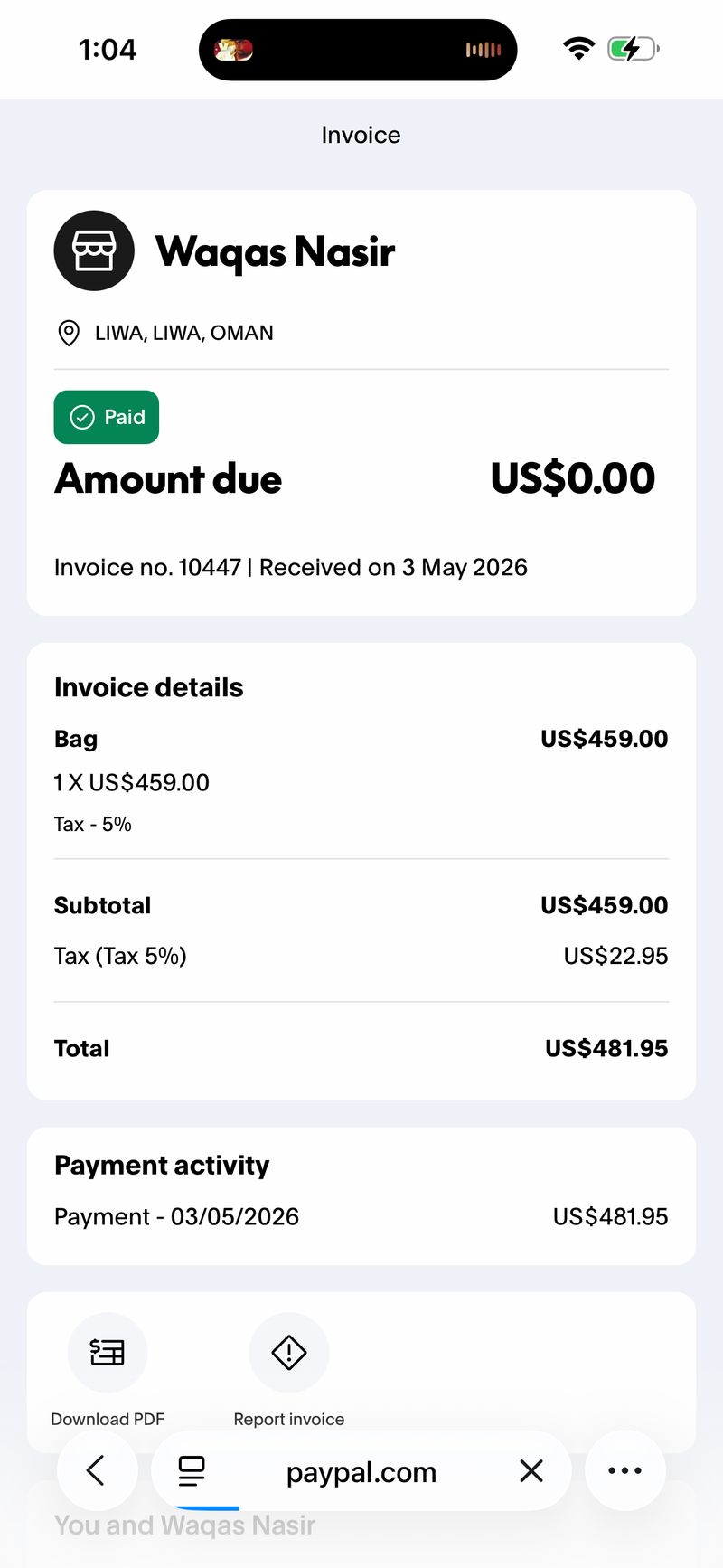Image resolution: width=723 pixels, height=1568 pixels.
Task: Select the Download PDF label
Action: 108,1419
